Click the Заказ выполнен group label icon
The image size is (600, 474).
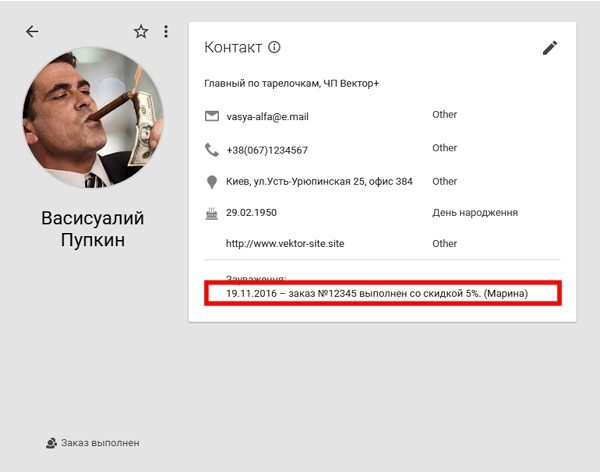point(51,443)
